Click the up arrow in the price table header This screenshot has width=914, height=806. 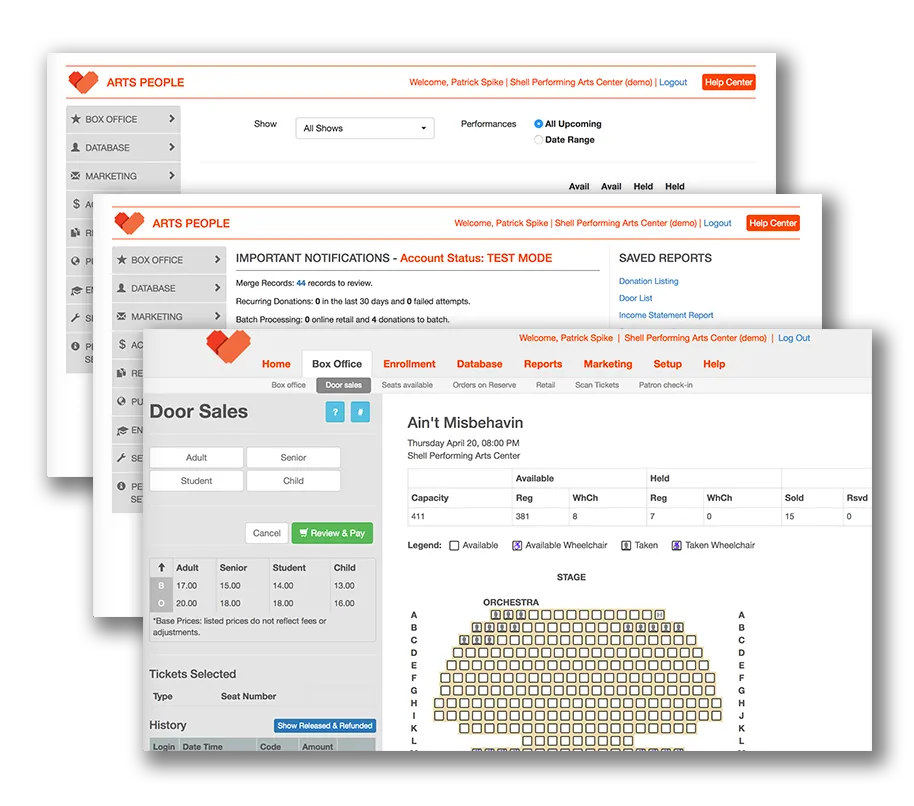[x=161, y=567]
